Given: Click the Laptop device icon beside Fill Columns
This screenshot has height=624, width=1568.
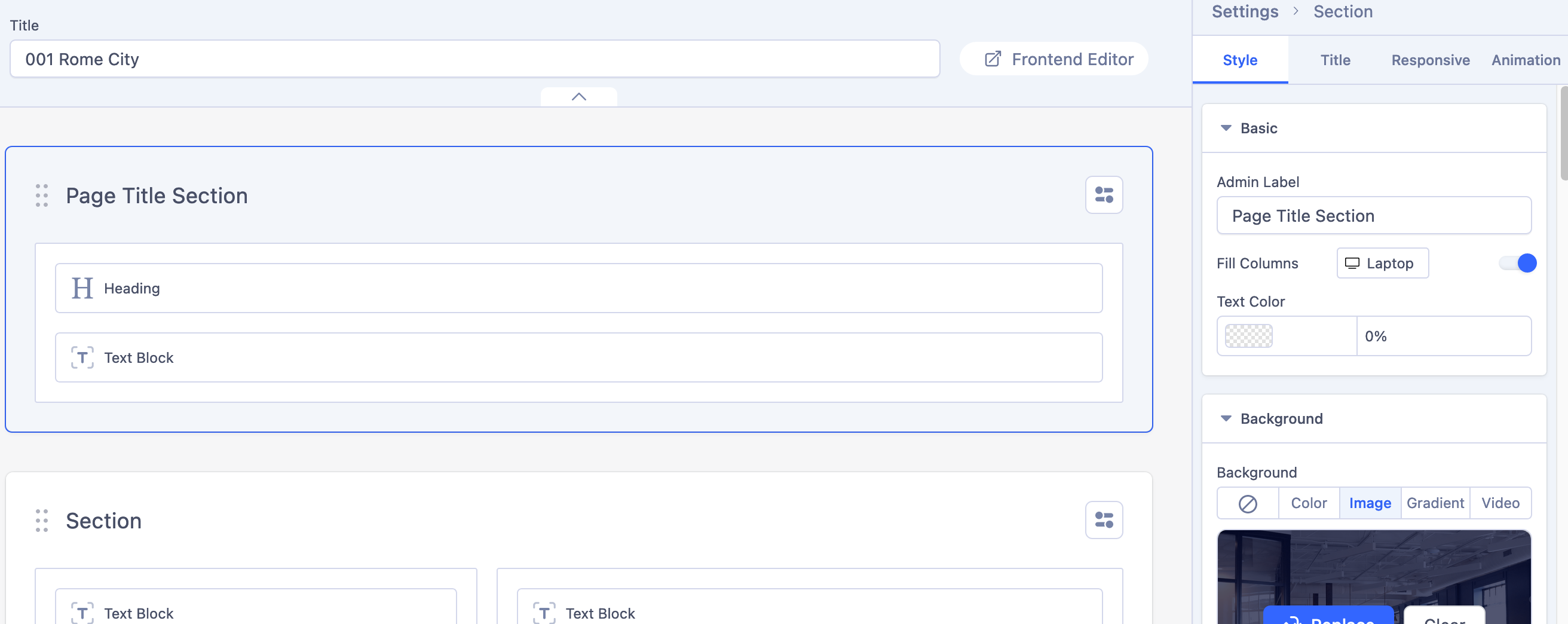Looking at the screenshot, I should click(x=1352, y=263).
